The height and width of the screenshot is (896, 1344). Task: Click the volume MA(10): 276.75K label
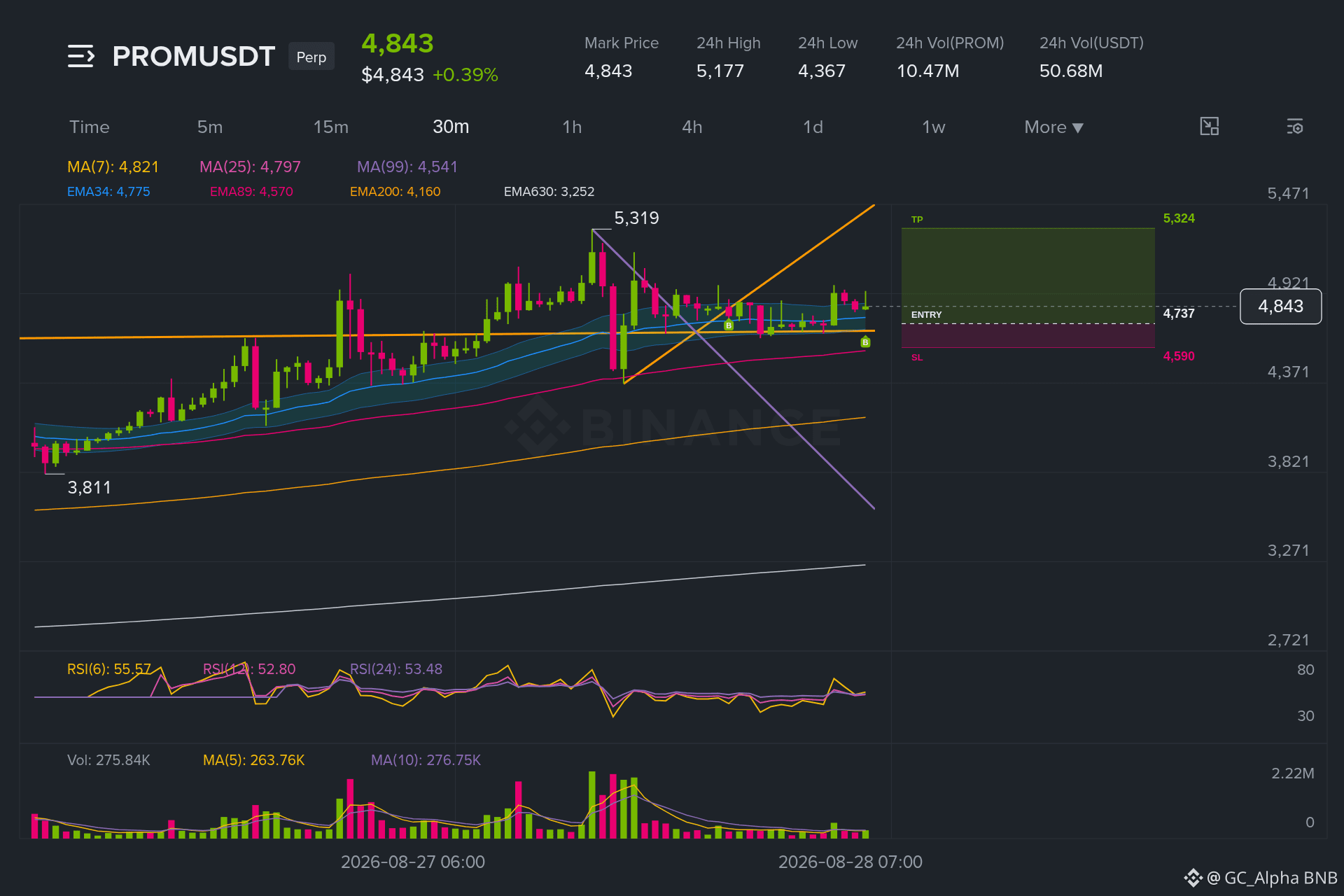426,760
